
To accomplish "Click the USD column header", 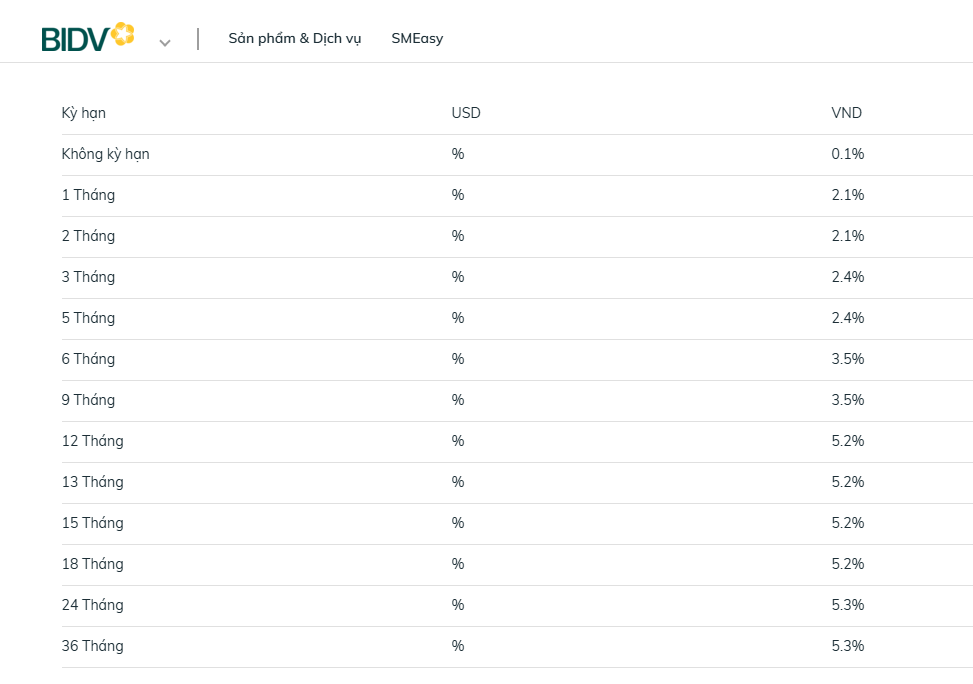I will click(x=466, y=113).
